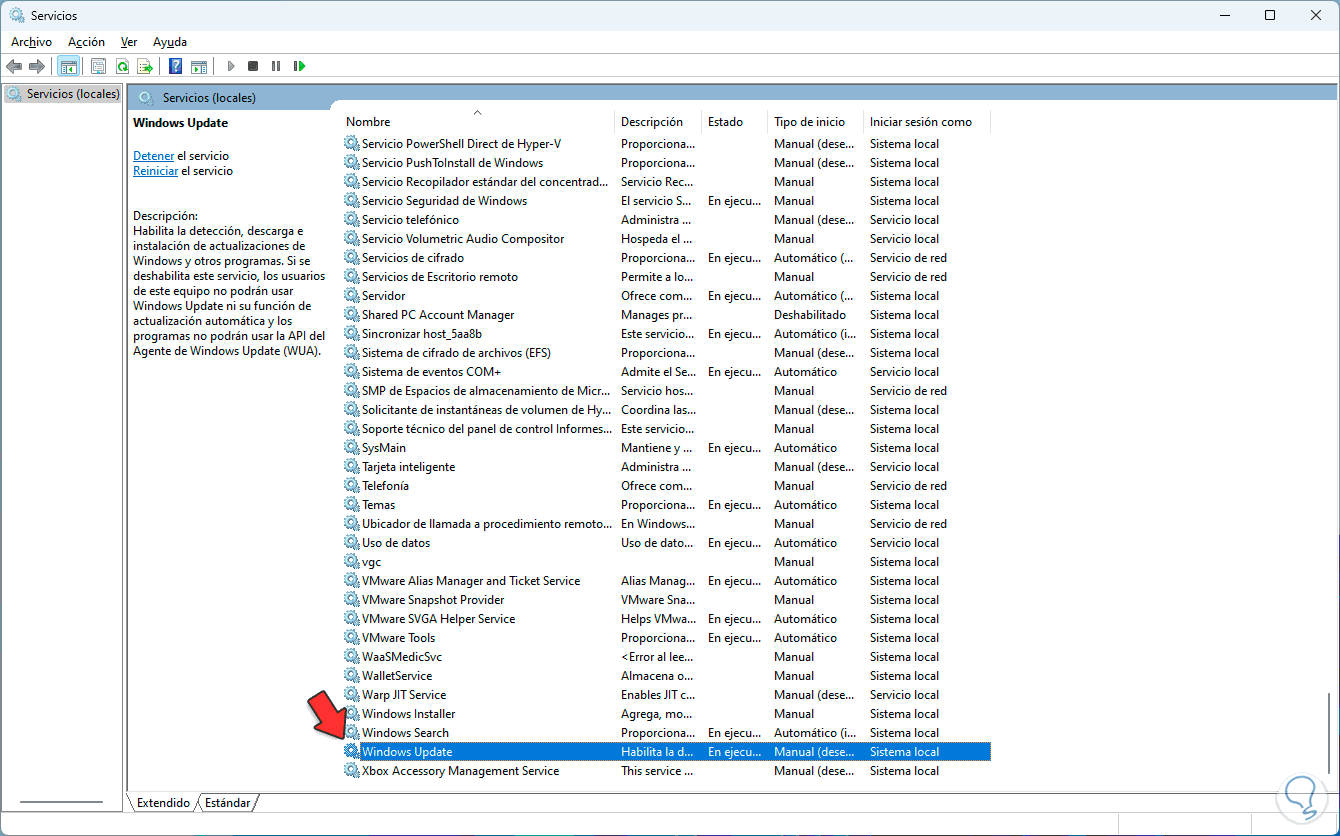Image resolution: width=1340 pixels, height=836 pixels.
Task: Open the Archivo menu
Action: (x=31, y=42)
